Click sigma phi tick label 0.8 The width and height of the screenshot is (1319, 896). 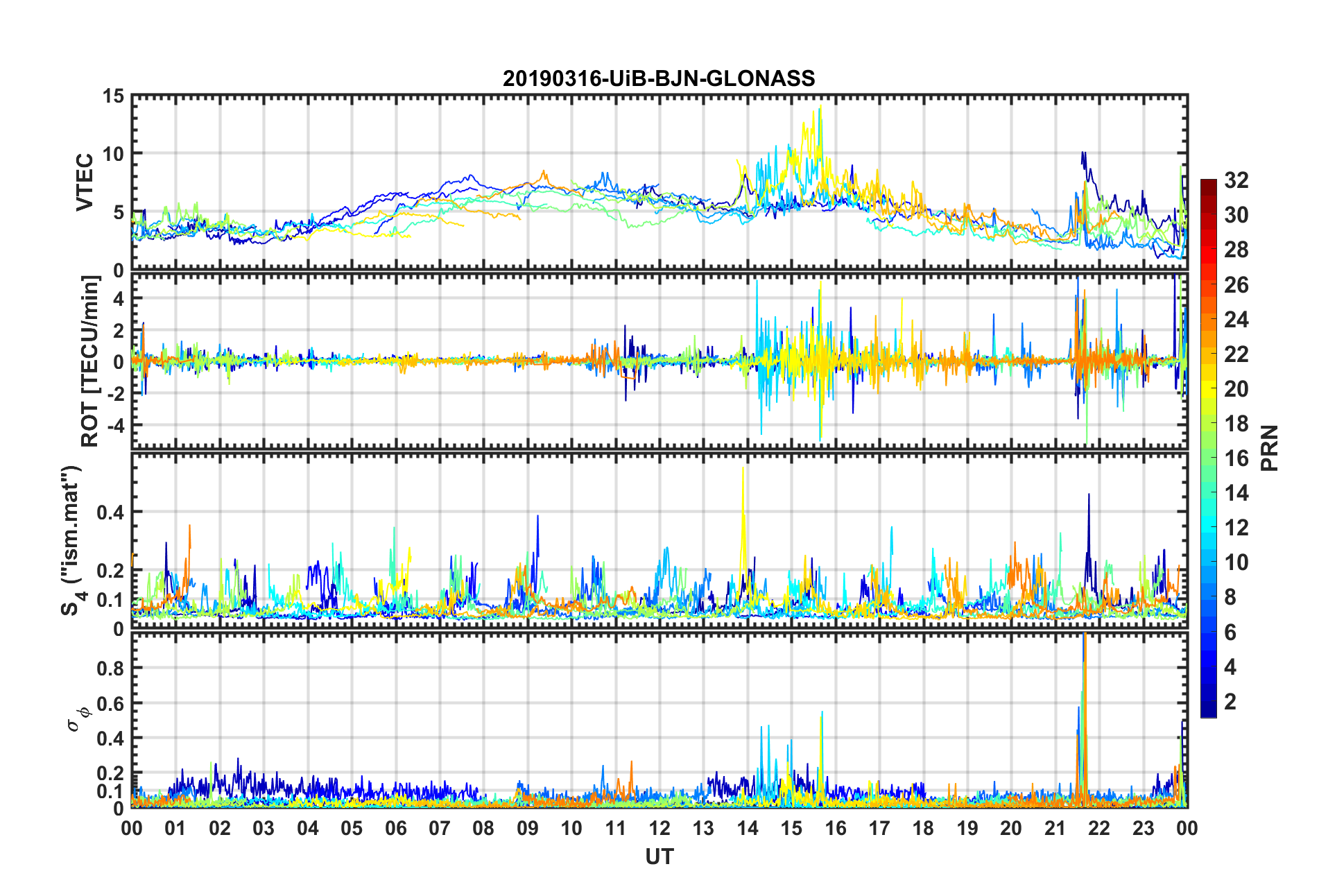pos(111,669)
